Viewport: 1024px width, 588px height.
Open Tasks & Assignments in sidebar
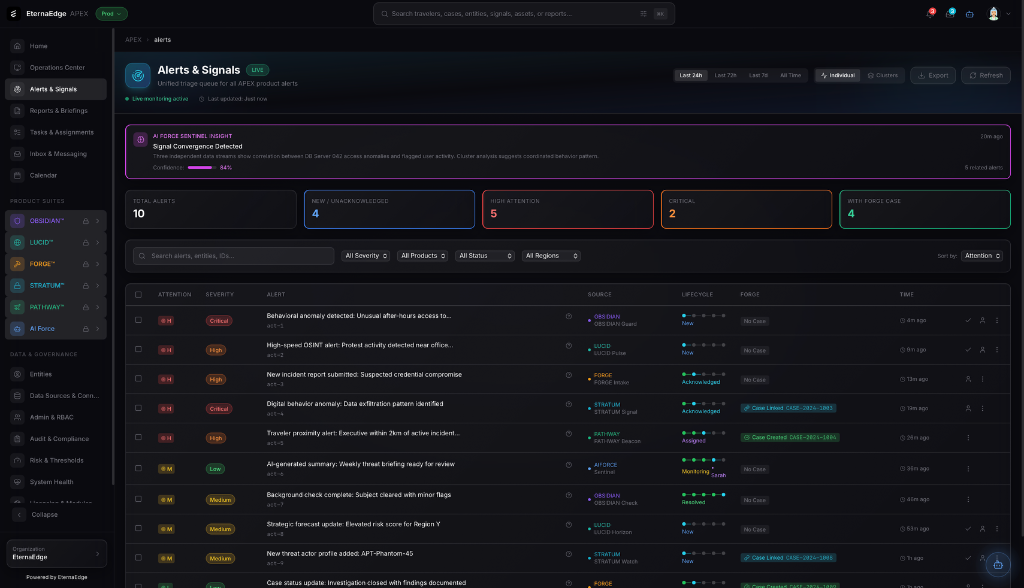pyautogui.click(x=56, y=132)
